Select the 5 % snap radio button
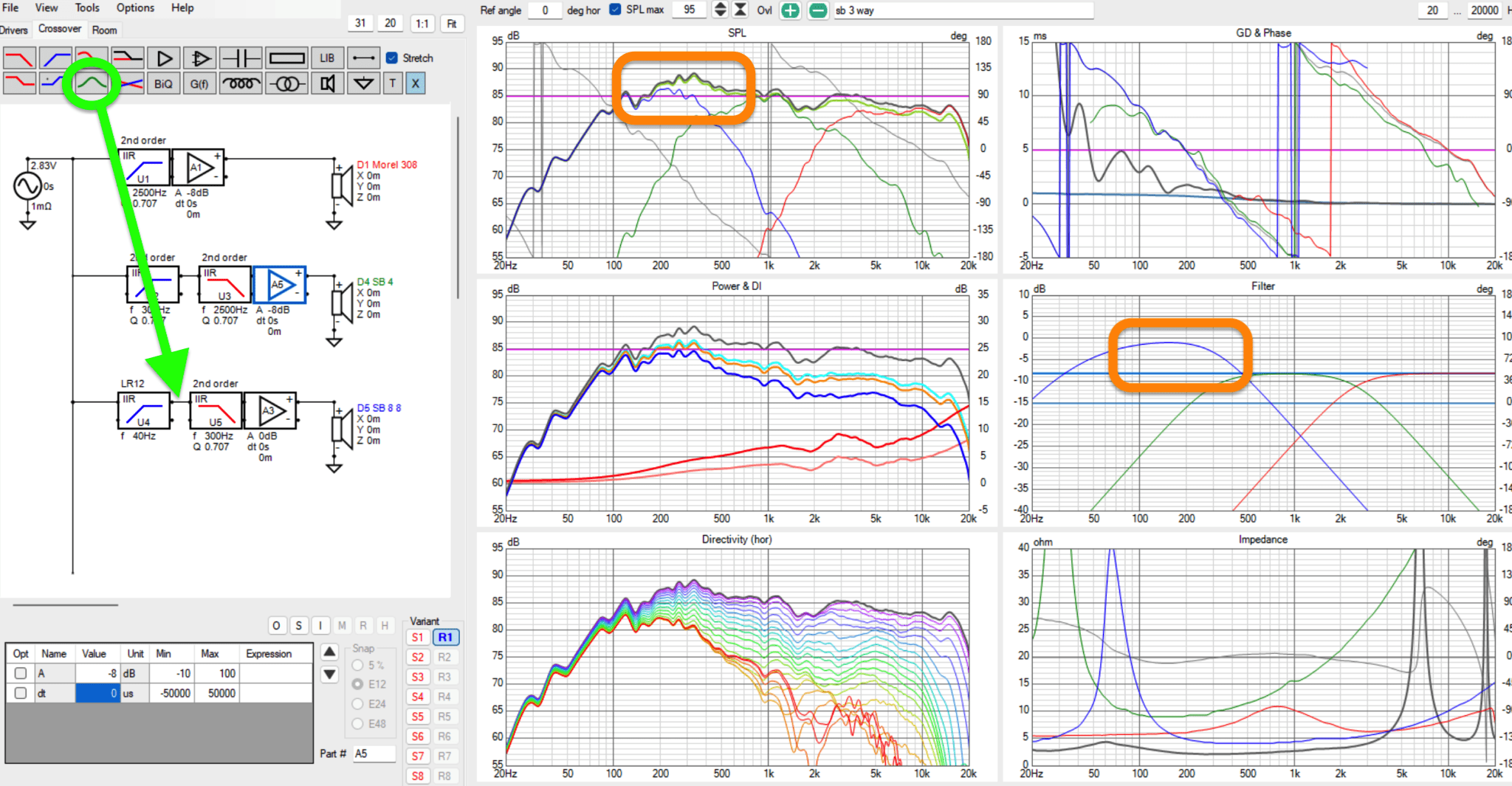The width and height of the screenshot is (1512, 786). pos(358,665)
